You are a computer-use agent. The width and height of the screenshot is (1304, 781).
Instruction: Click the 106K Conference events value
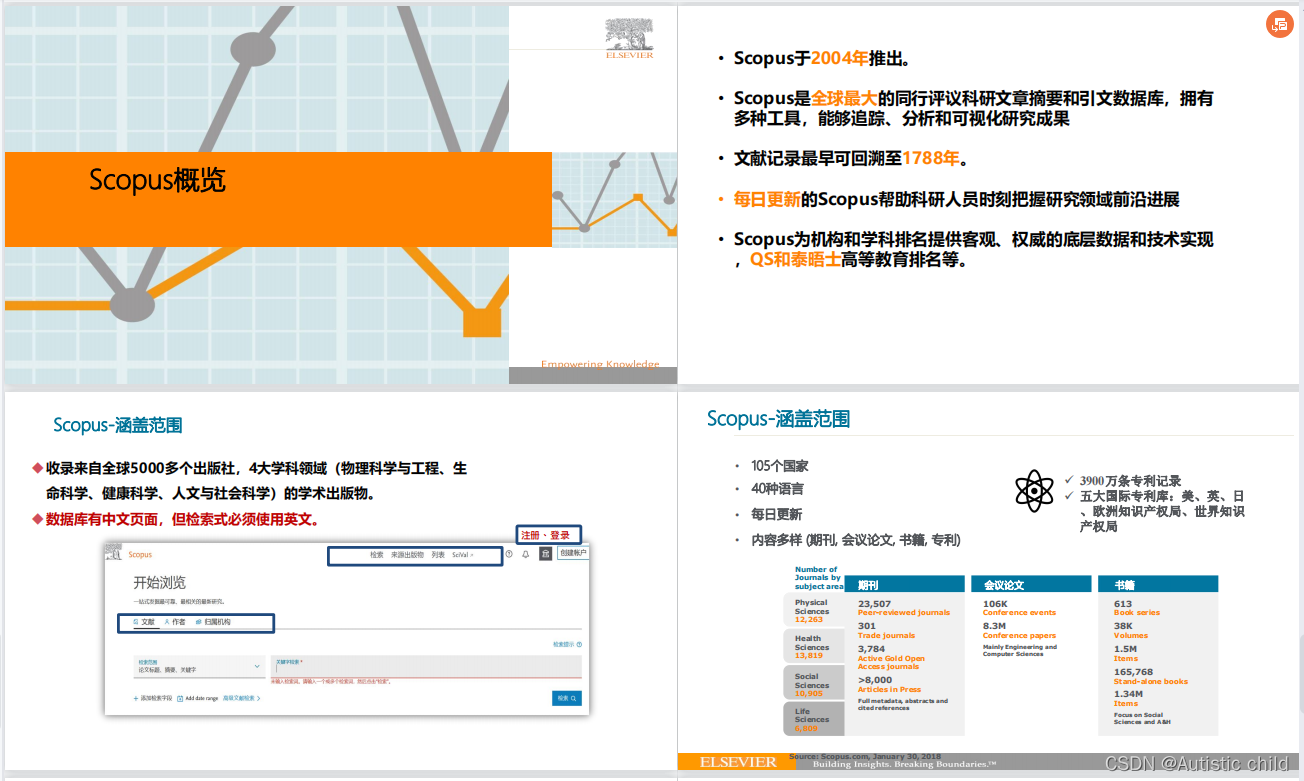coord(1018,608)
